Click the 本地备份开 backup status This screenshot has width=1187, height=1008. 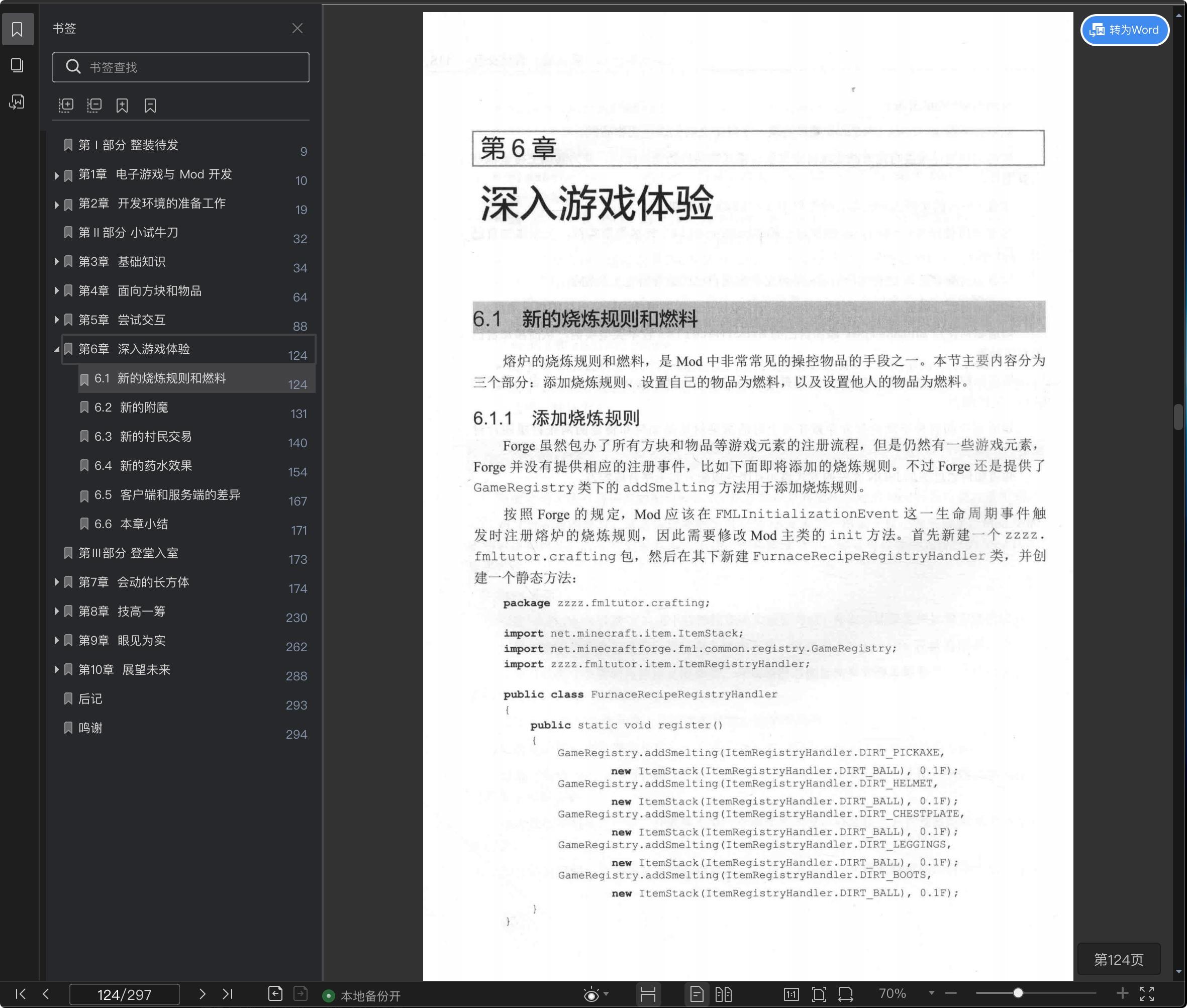point(362,995)
